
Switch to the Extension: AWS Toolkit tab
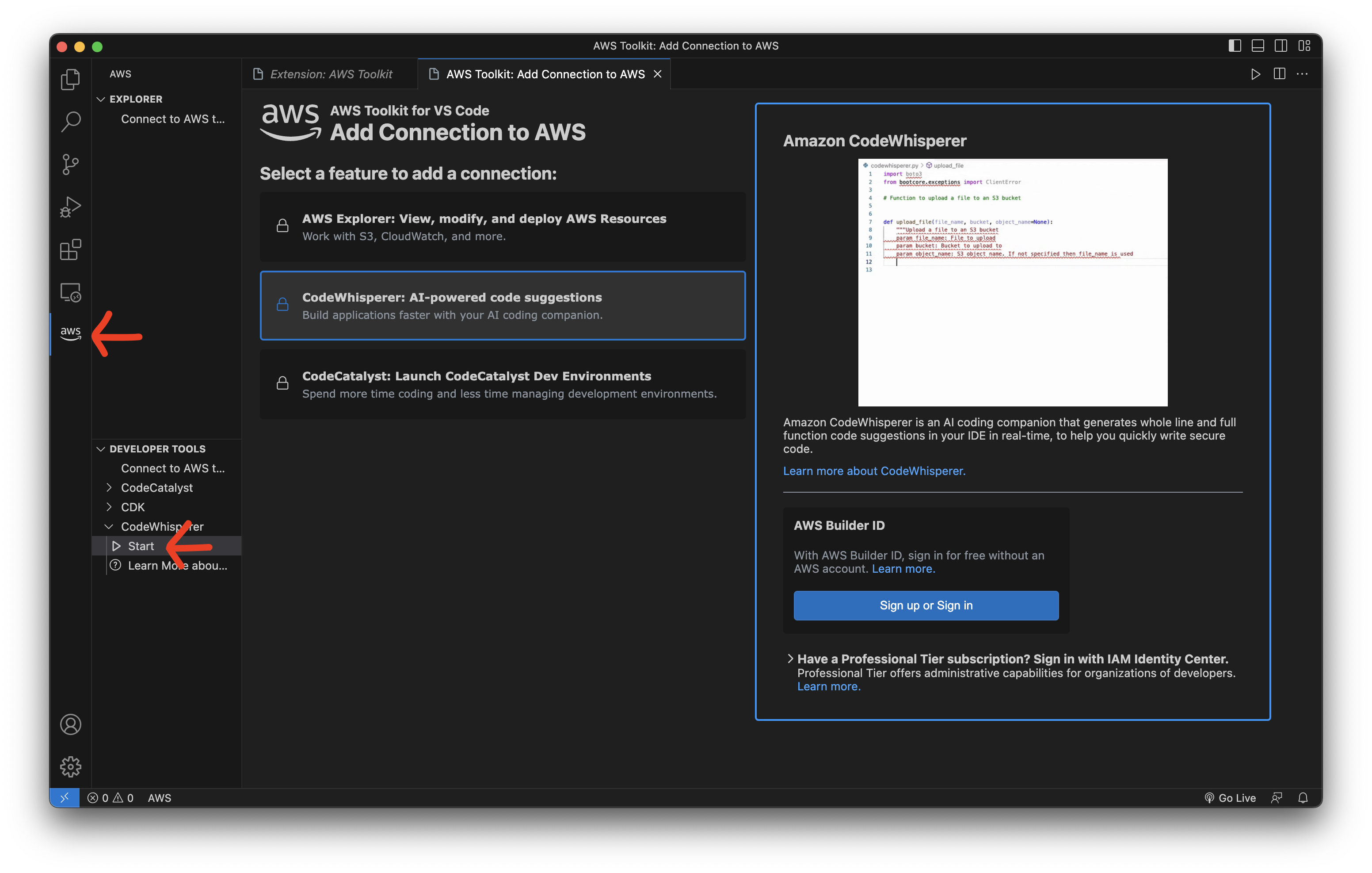pos(331,74)
